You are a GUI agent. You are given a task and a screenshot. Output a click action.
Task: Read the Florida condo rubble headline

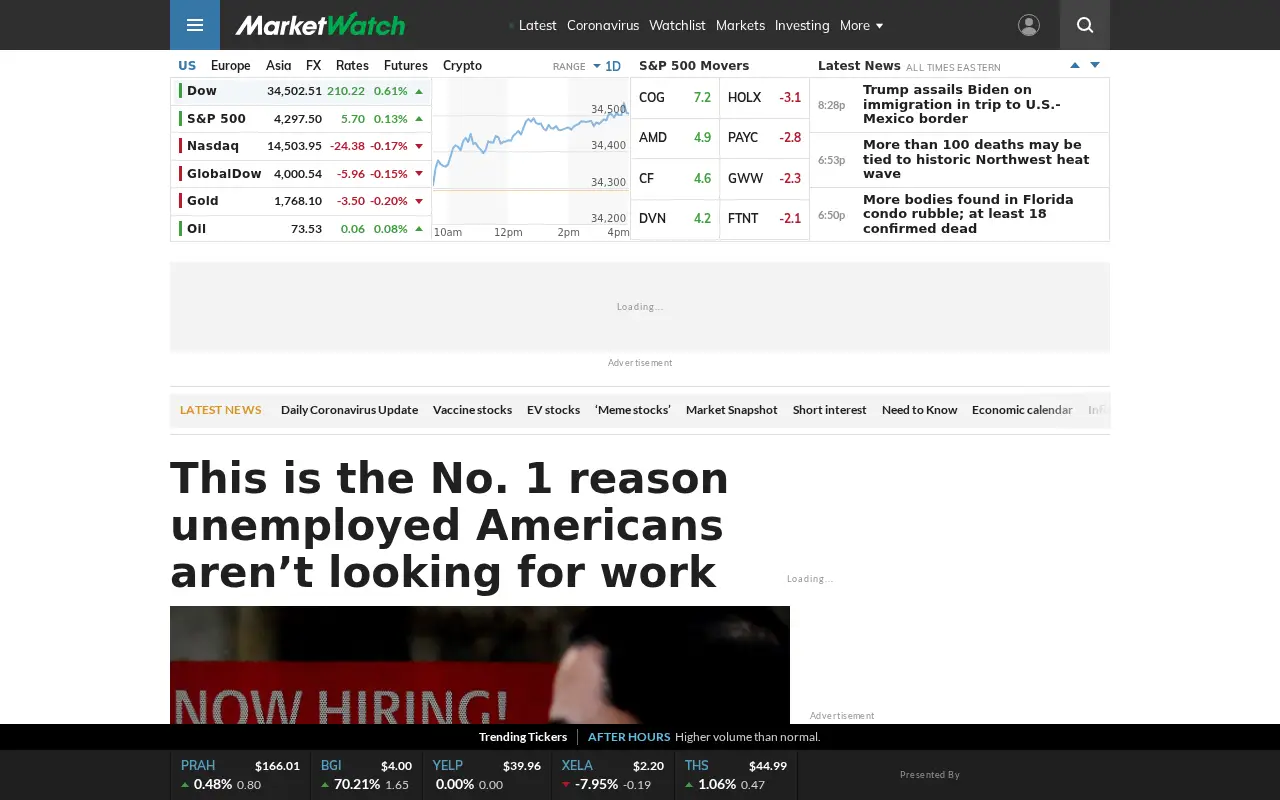click(x=968, y=214)
